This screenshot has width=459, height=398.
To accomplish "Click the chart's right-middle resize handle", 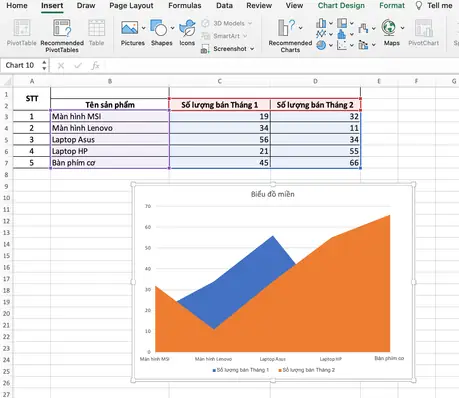I will (414, 282).
